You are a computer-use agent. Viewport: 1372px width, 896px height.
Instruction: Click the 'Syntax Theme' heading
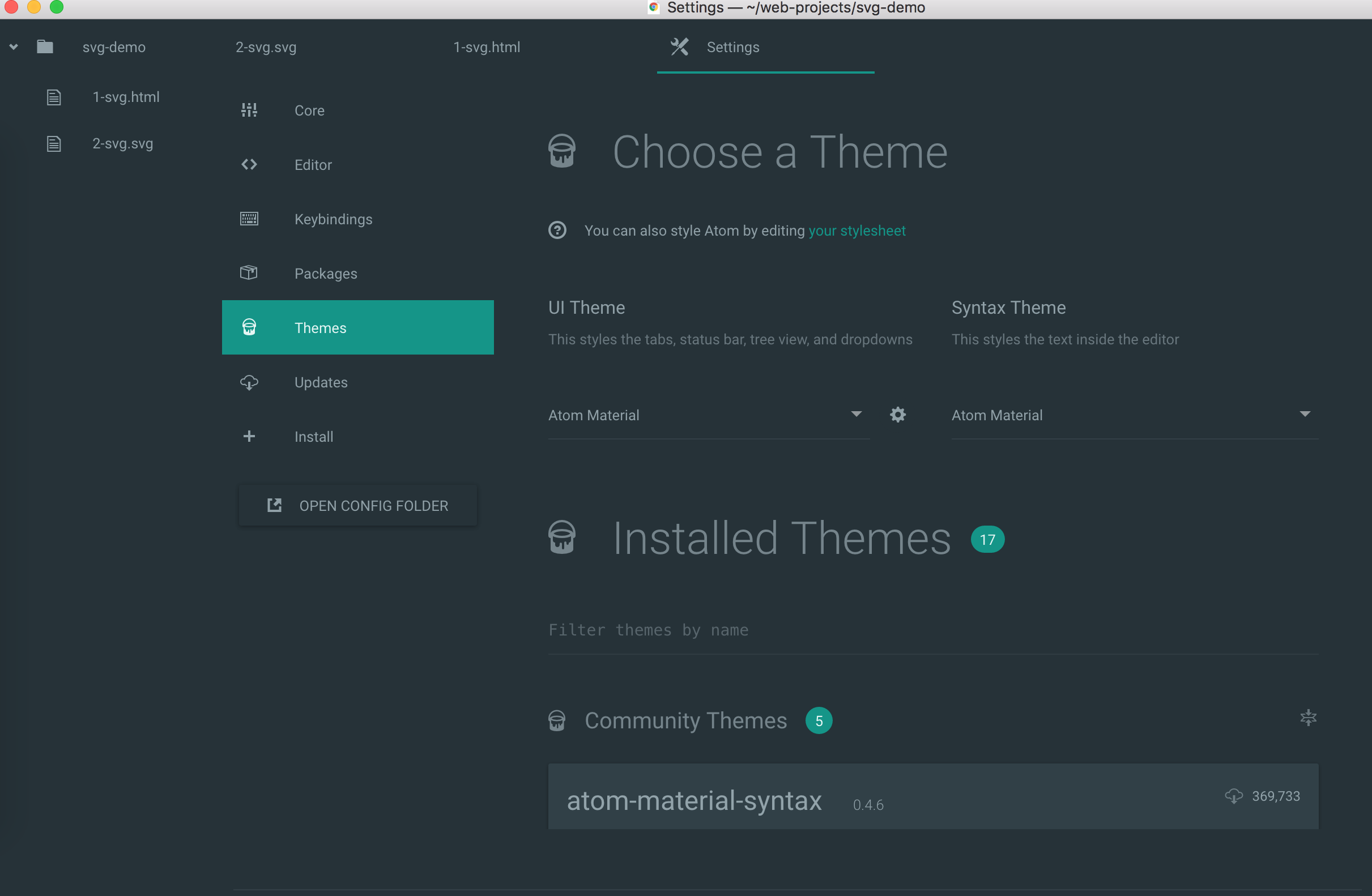pyautogui.click(x=1008, y=308)
